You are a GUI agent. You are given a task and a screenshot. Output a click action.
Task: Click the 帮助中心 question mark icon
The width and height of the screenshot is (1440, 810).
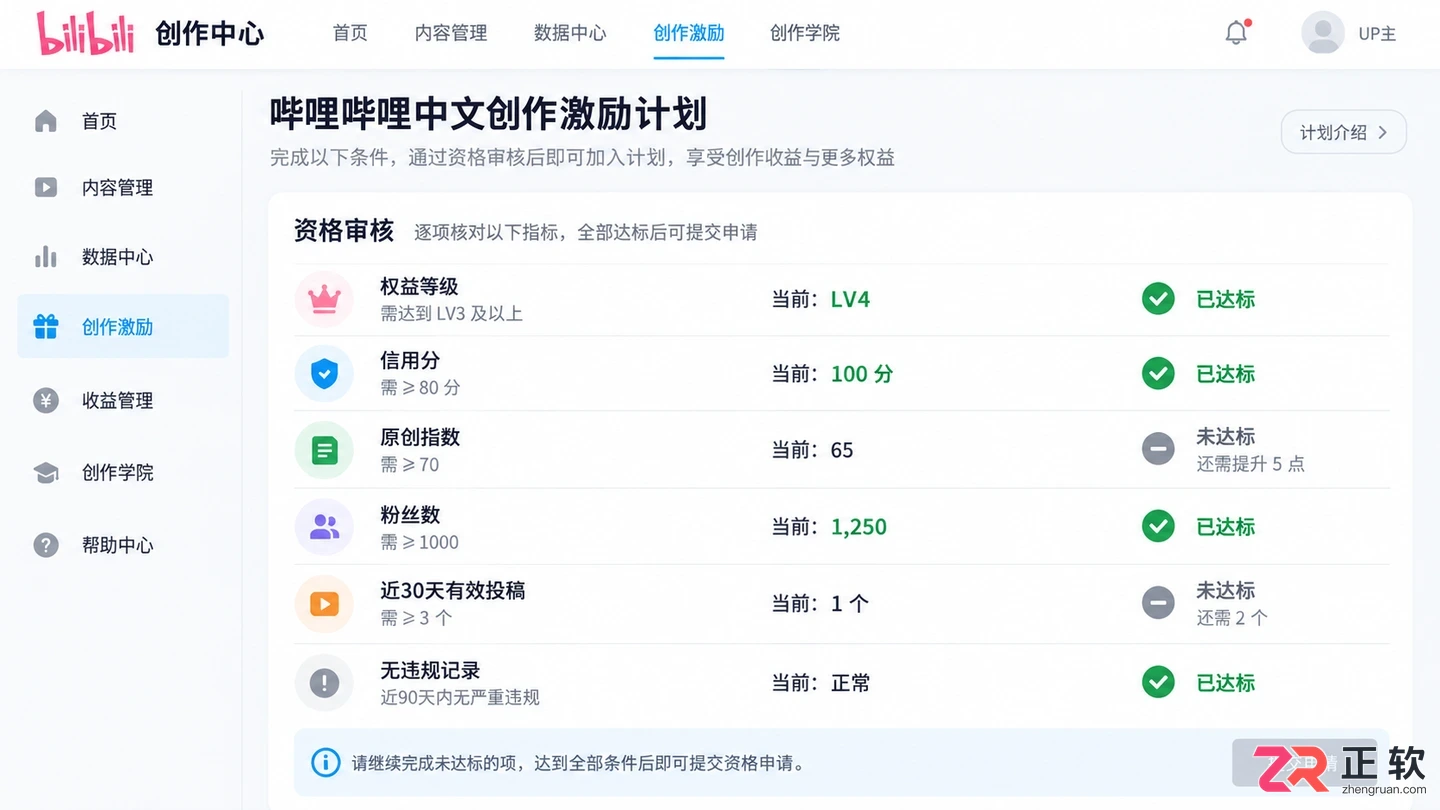point(46,545)
